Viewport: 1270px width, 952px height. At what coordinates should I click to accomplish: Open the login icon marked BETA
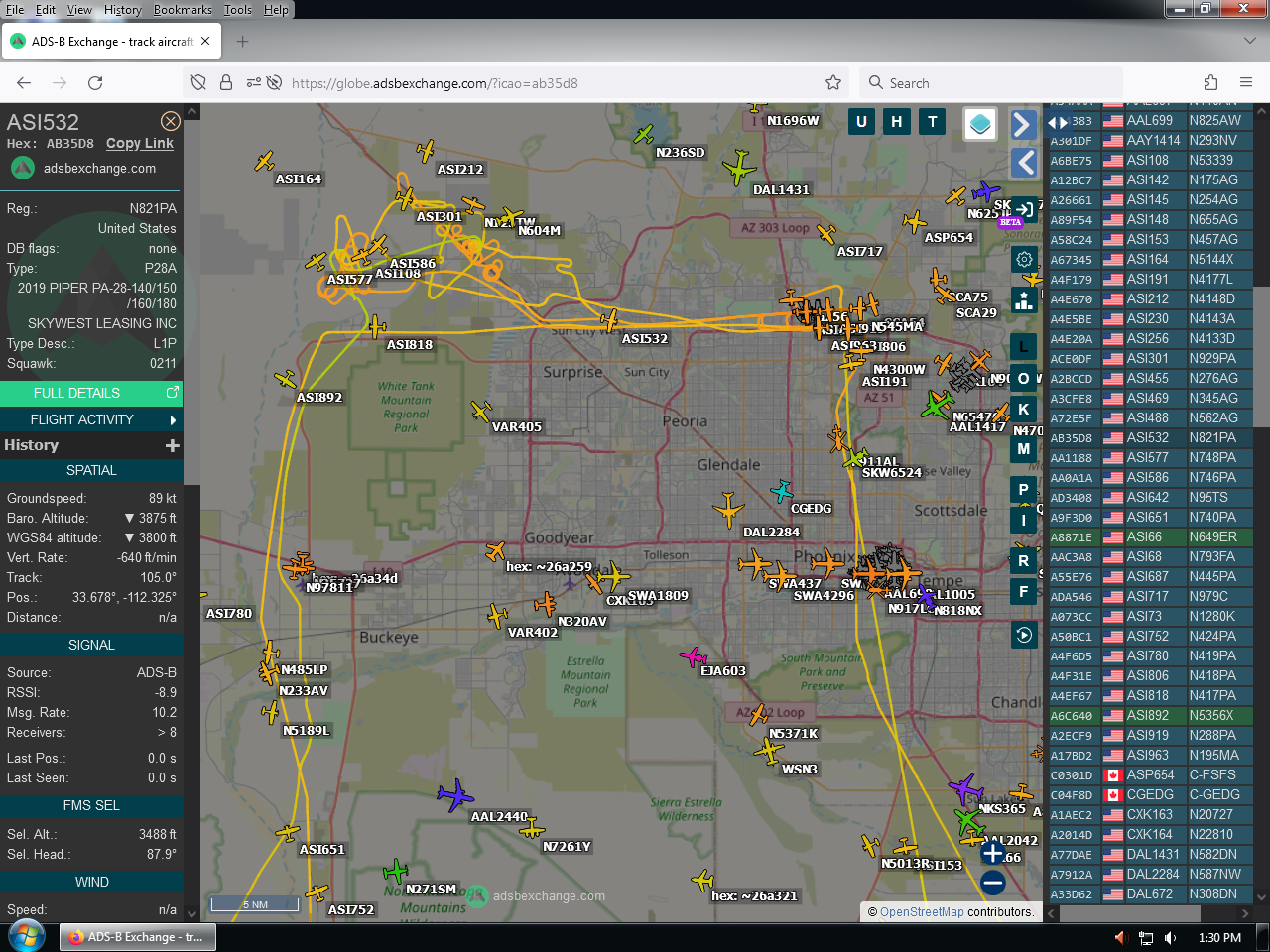pyautogui.click(x=1024, y=210)
